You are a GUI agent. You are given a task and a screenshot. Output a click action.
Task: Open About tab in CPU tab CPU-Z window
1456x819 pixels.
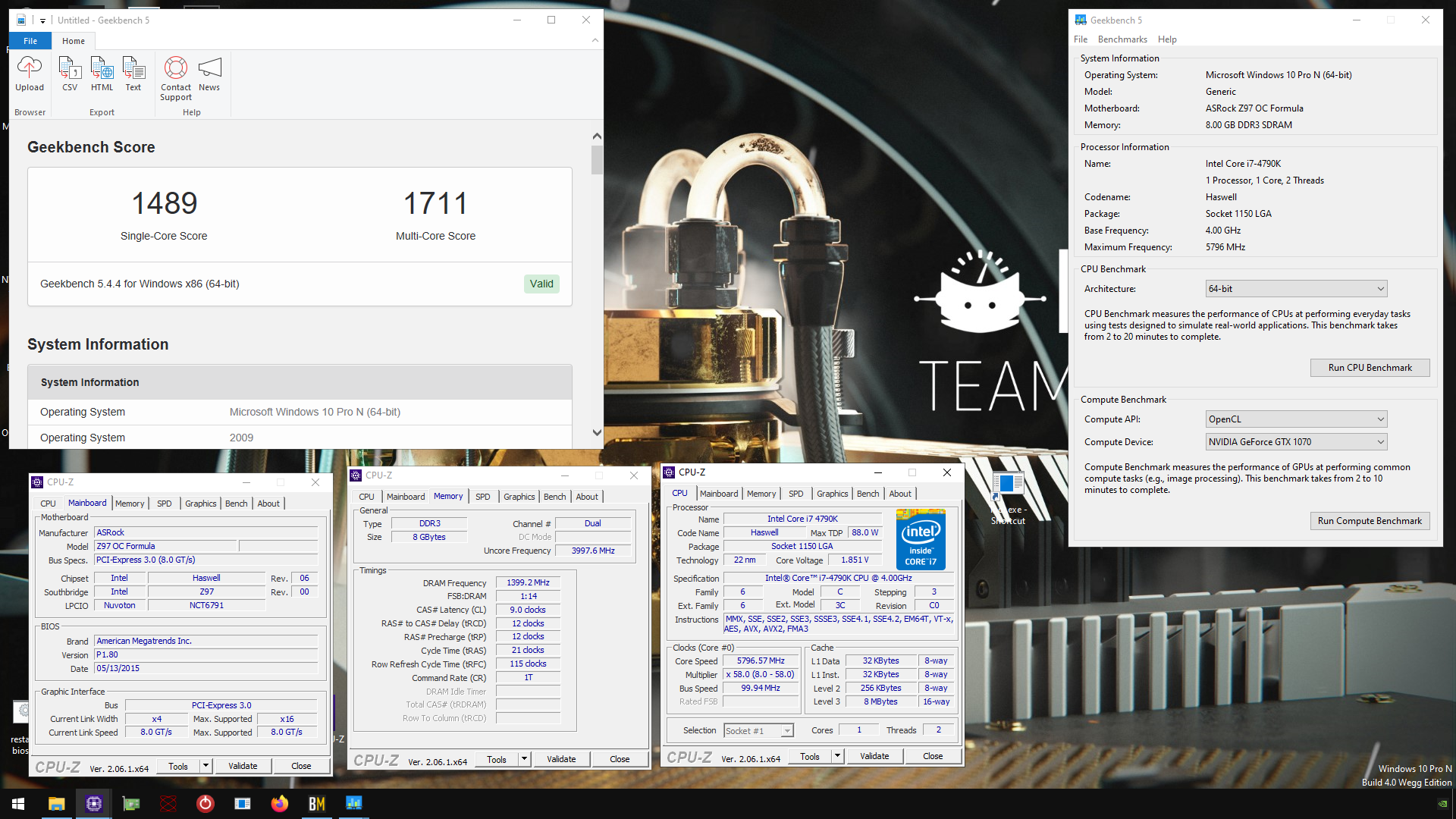click(x=900, y=494)
